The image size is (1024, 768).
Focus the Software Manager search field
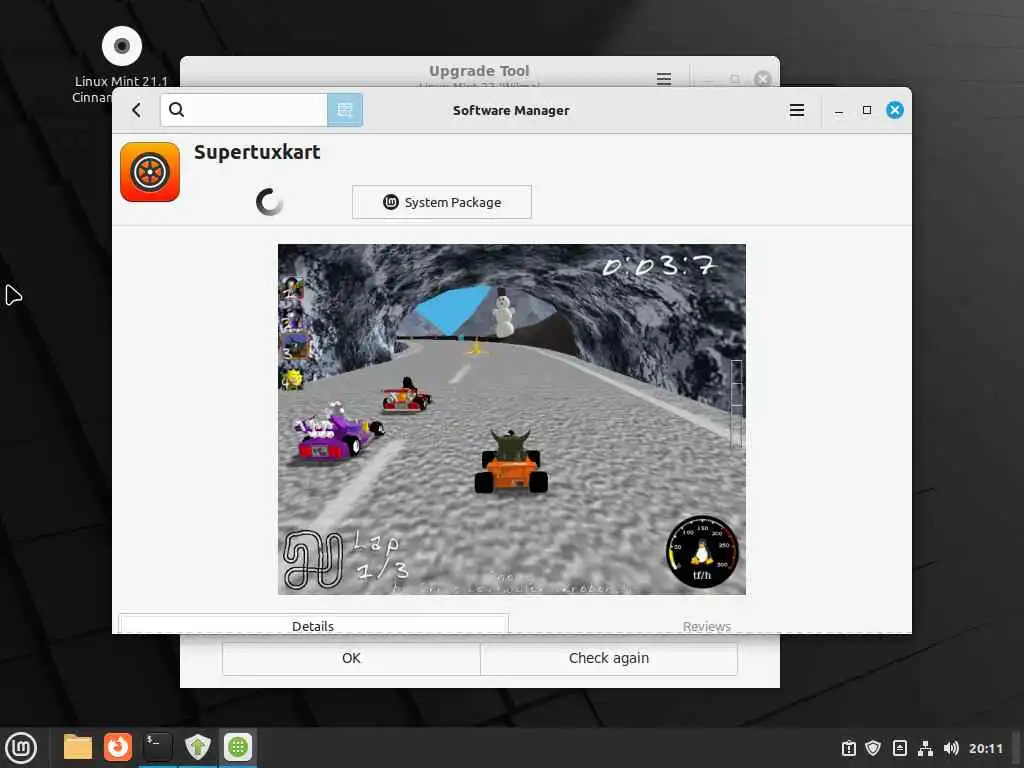click(x=244, y=110)
